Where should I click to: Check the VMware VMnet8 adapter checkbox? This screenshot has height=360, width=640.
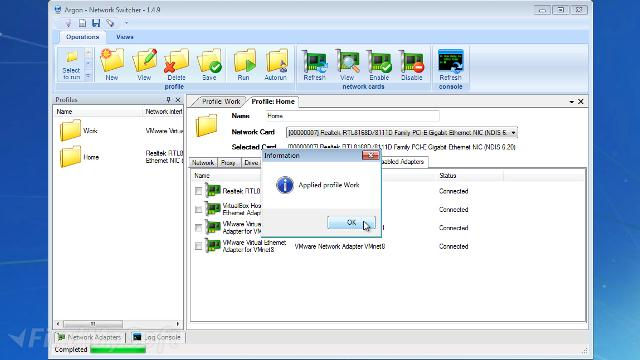pyautogui.click(x=198, y=246)
